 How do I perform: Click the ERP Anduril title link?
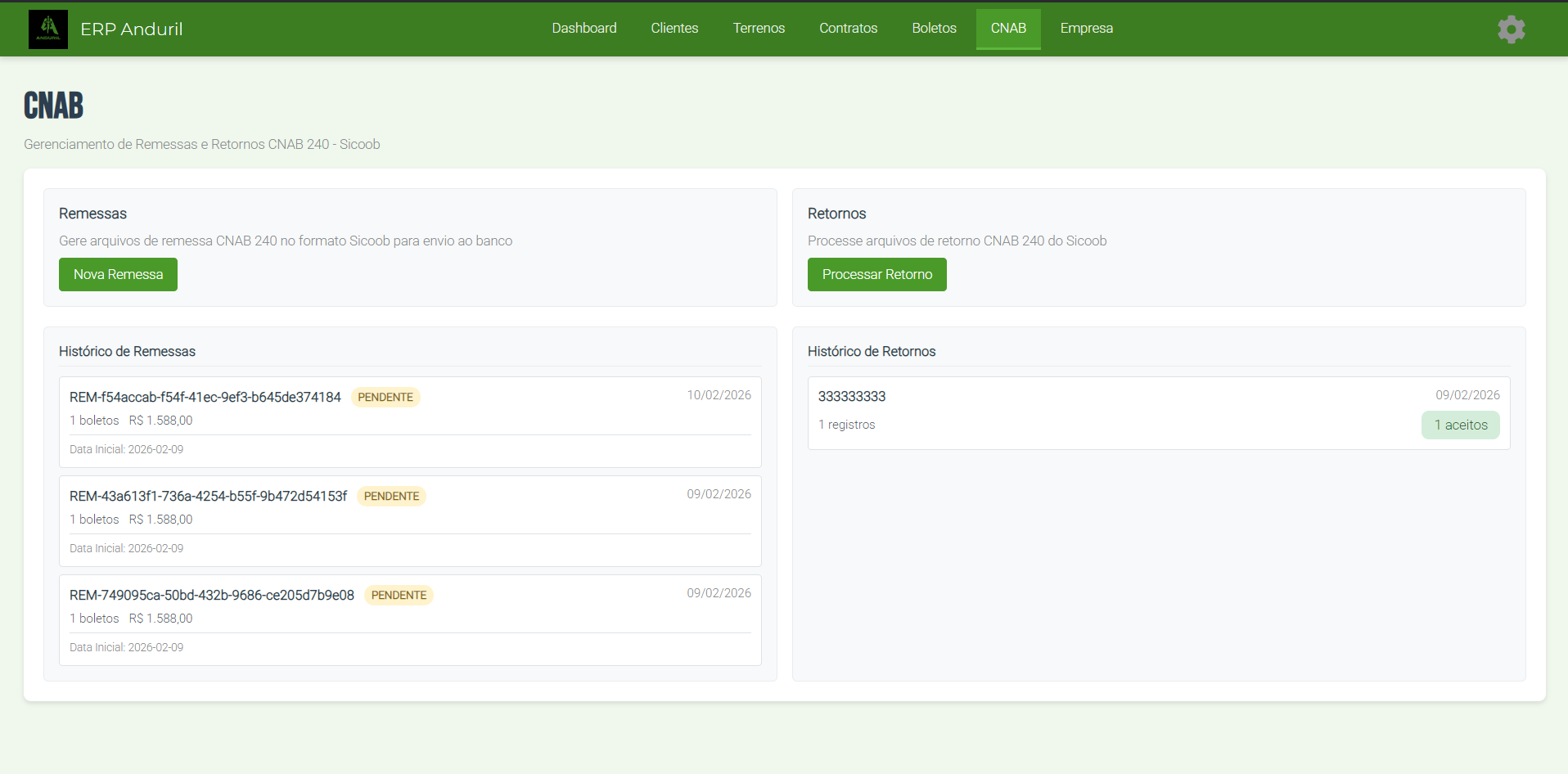tap(131, 29)
